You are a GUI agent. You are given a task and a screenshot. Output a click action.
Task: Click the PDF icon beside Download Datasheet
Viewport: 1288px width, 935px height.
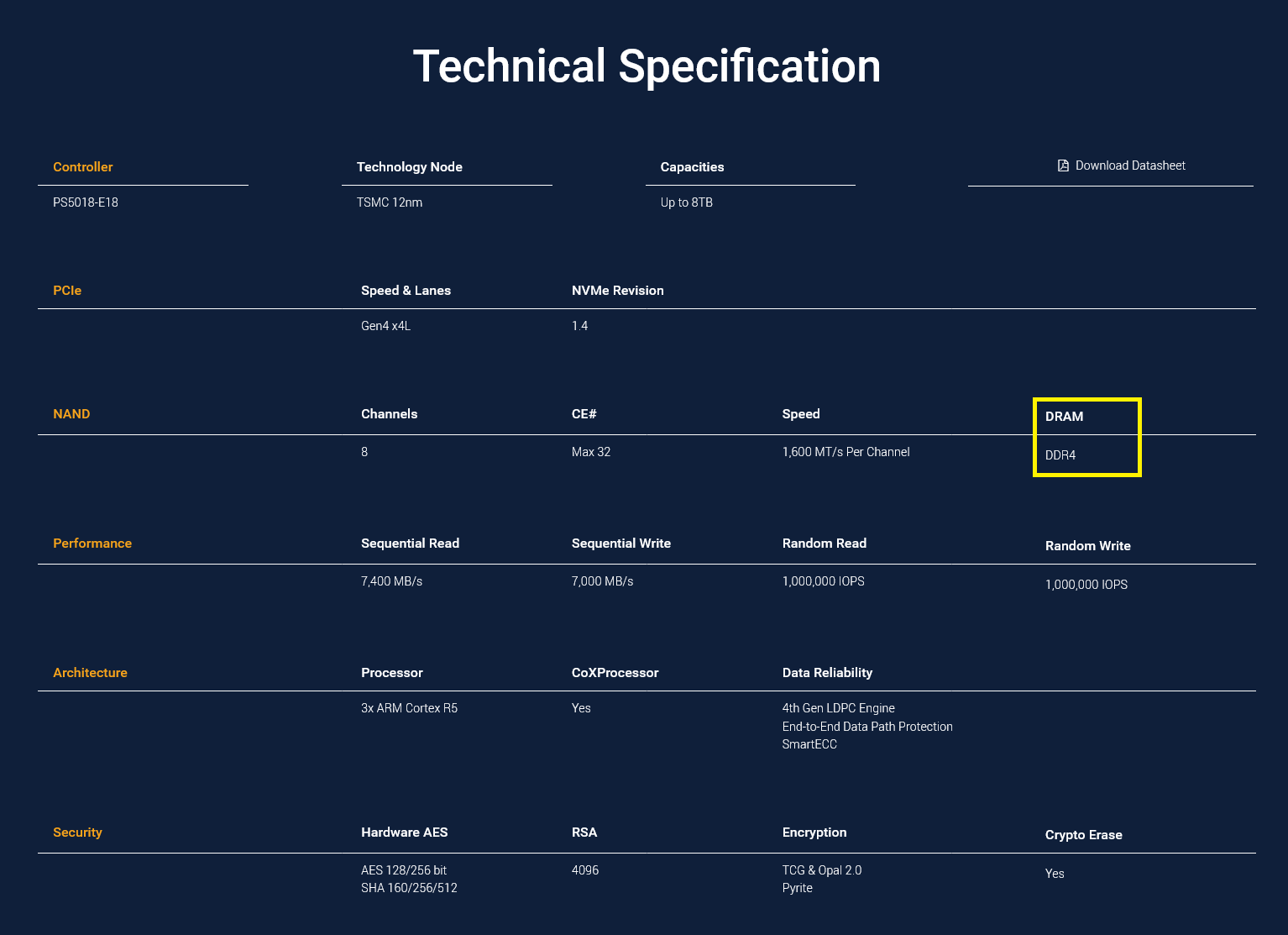tap(1063, 165)
